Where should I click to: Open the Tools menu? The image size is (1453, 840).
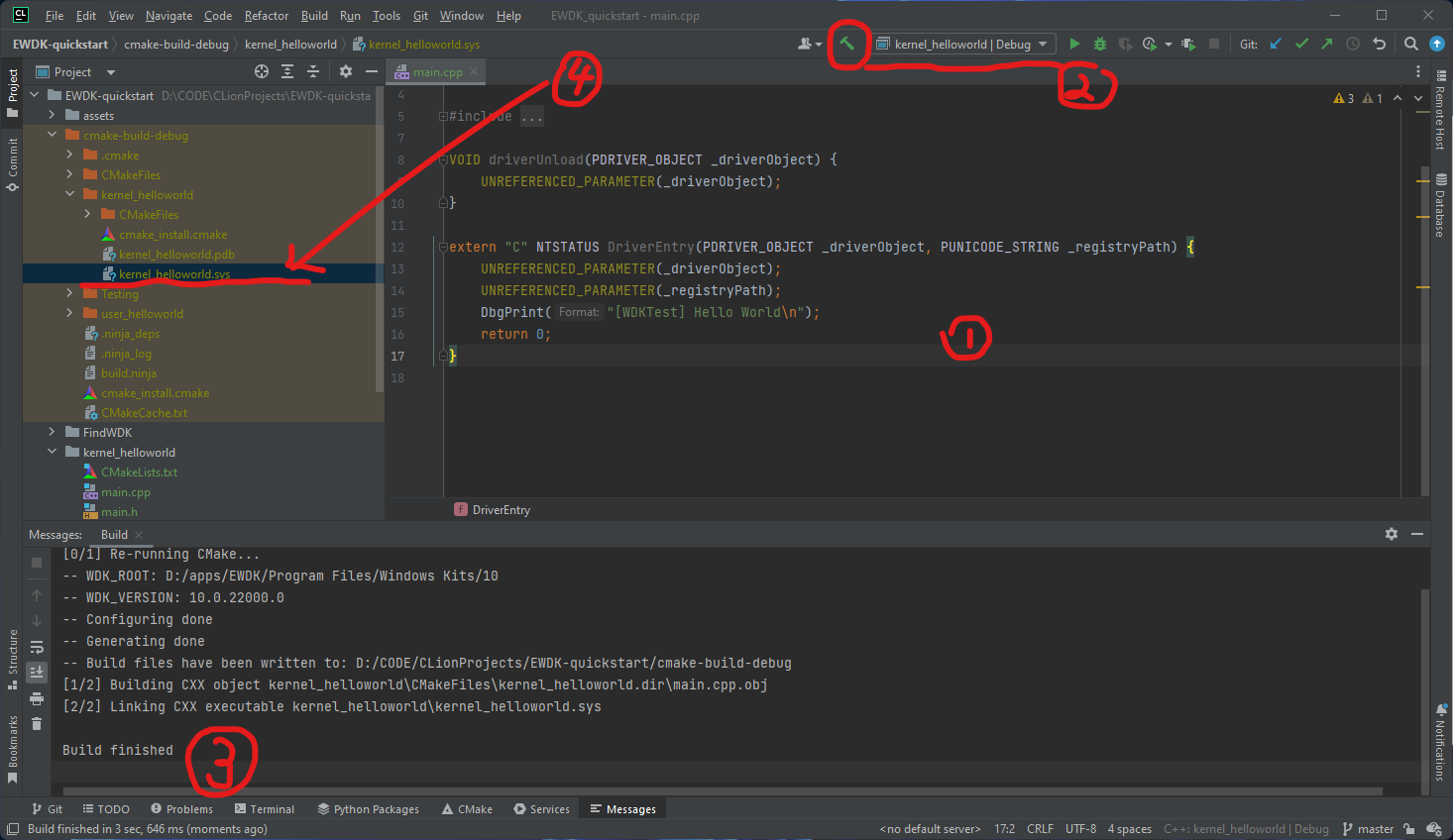coord(387,15)
